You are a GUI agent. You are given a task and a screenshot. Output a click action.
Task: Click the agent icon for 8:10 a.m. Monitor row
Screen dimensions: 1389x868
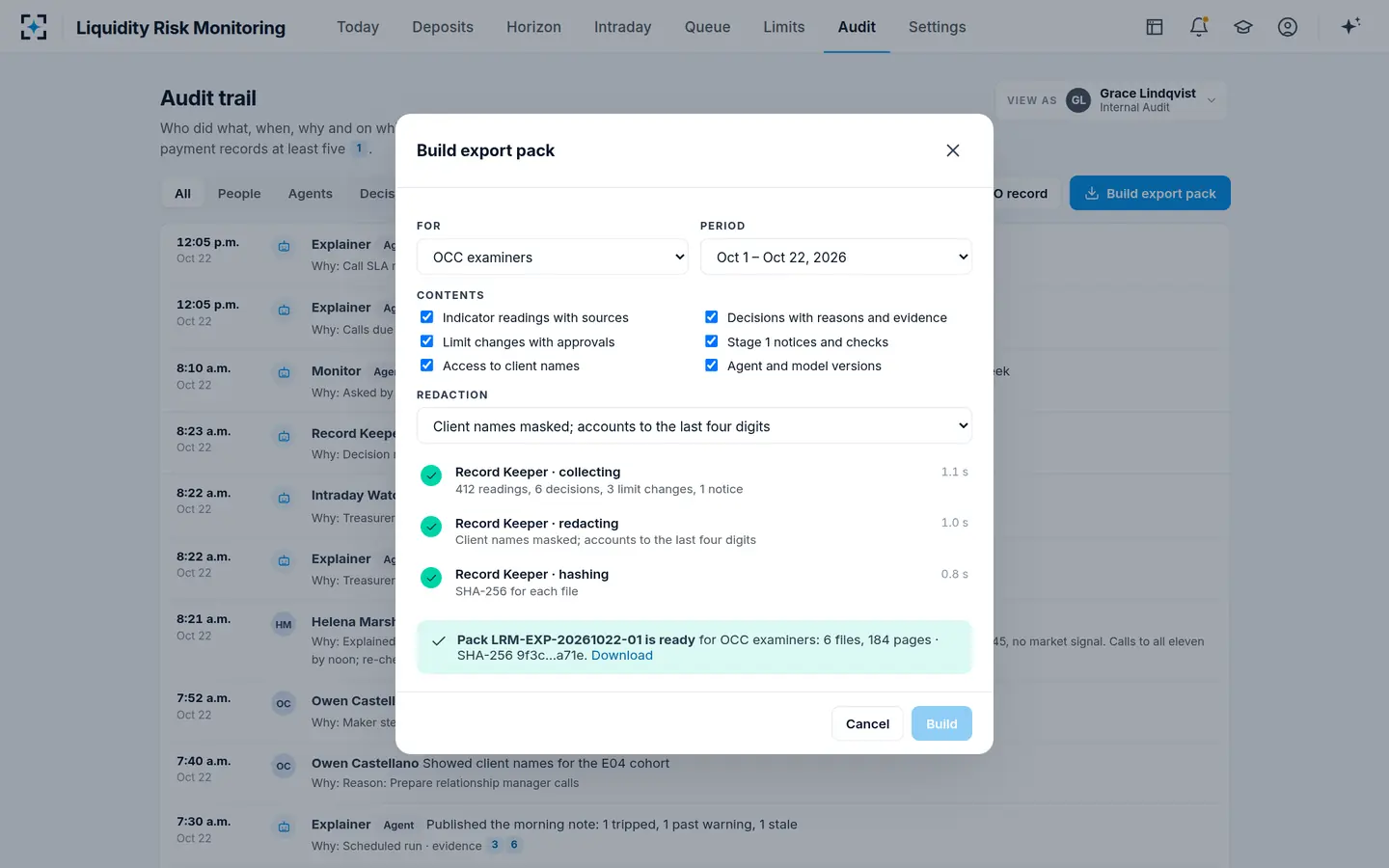(284, 372)
